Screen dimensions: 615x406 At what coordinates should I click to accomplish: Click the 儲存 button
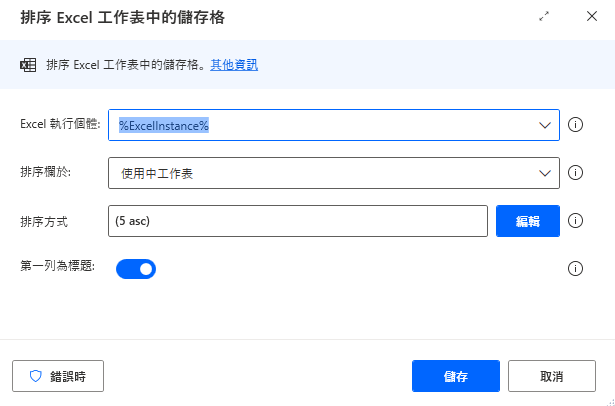tap(455, 377)
